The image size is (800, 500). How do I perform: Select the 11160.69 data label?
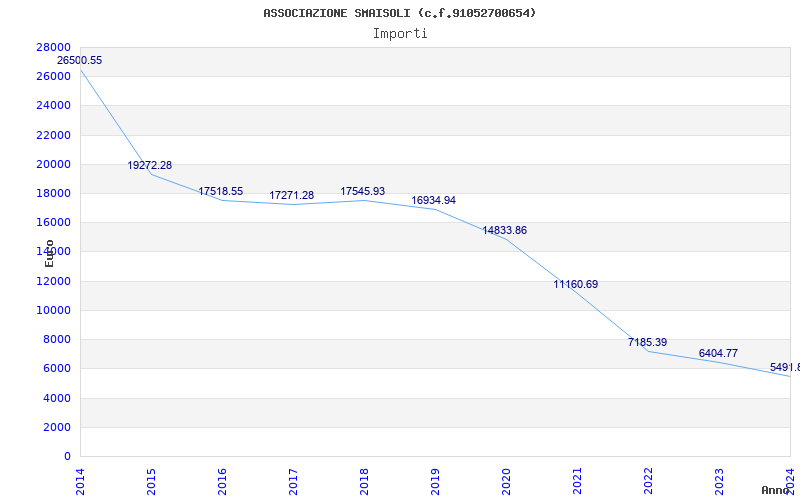point(576,284)
